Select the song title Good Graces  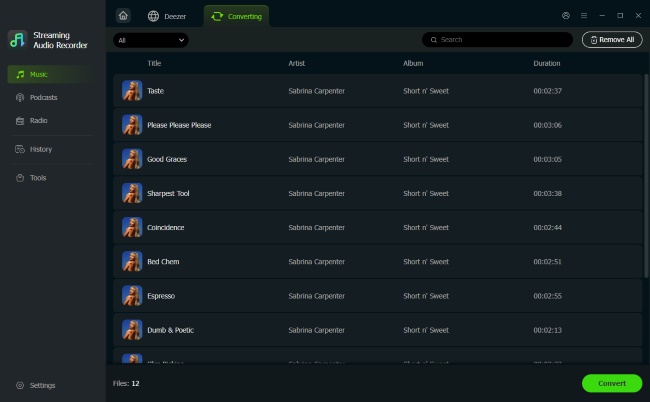(x=167, y=159)
